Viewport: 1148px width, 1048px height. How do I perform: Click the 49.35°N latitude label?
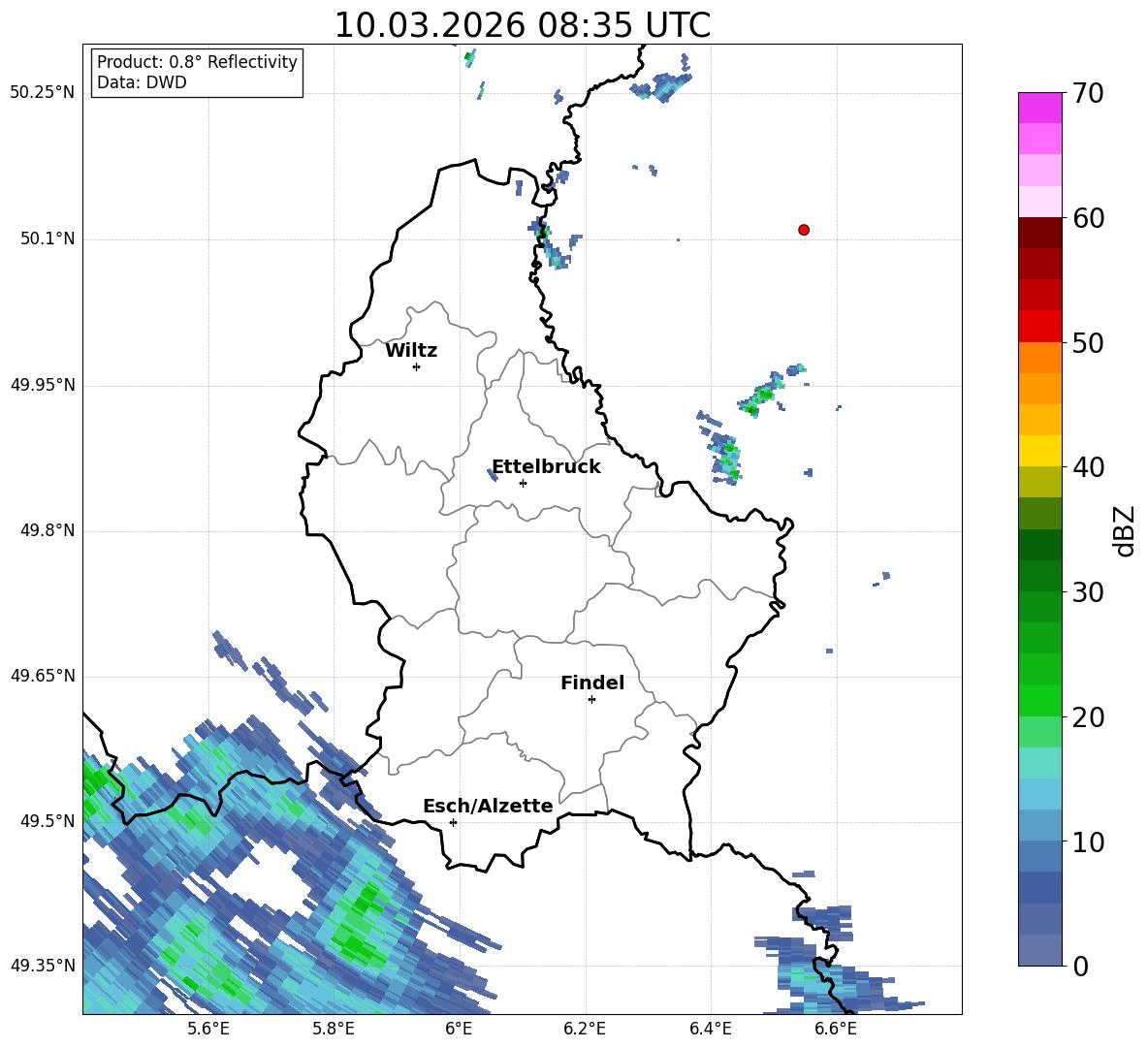(42, 966)
